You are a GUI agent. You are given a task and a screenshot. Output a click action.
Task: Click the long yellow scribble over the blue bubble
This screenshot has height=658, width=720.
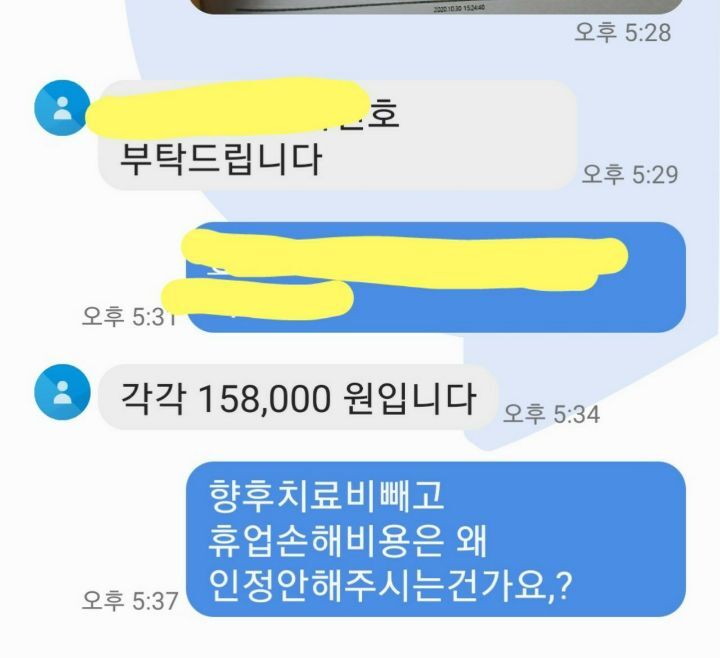click(x=404, y=259)
